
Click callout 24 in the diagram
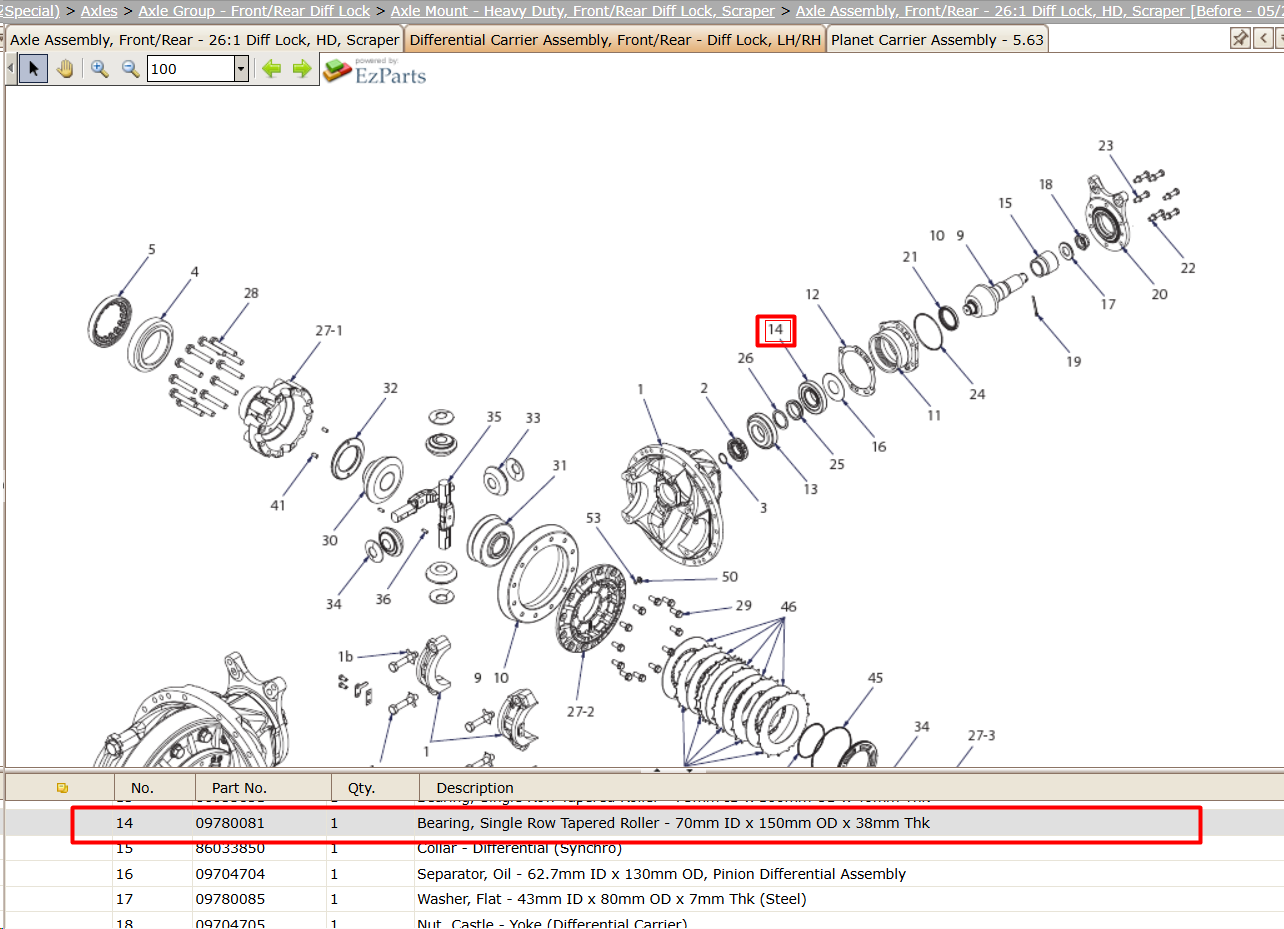pos(977,394)
